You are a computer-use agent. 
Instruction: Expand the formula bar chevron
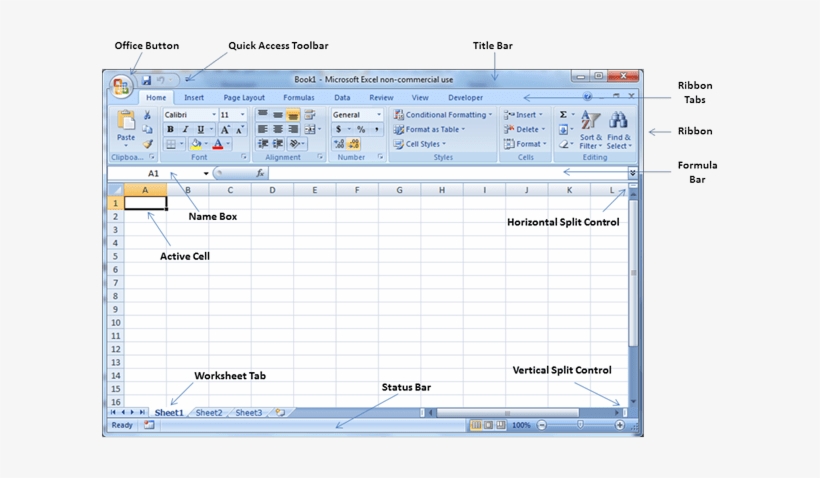tap(633, 173)
